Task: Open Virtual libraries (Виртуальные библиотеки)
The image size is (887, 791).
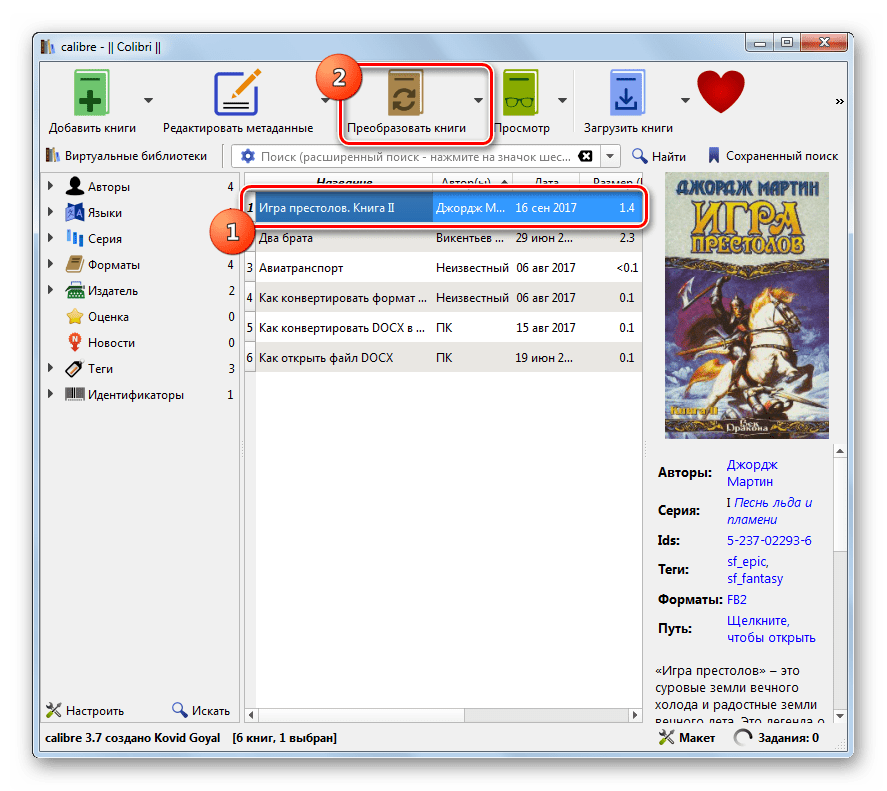Action: (126, 156)
